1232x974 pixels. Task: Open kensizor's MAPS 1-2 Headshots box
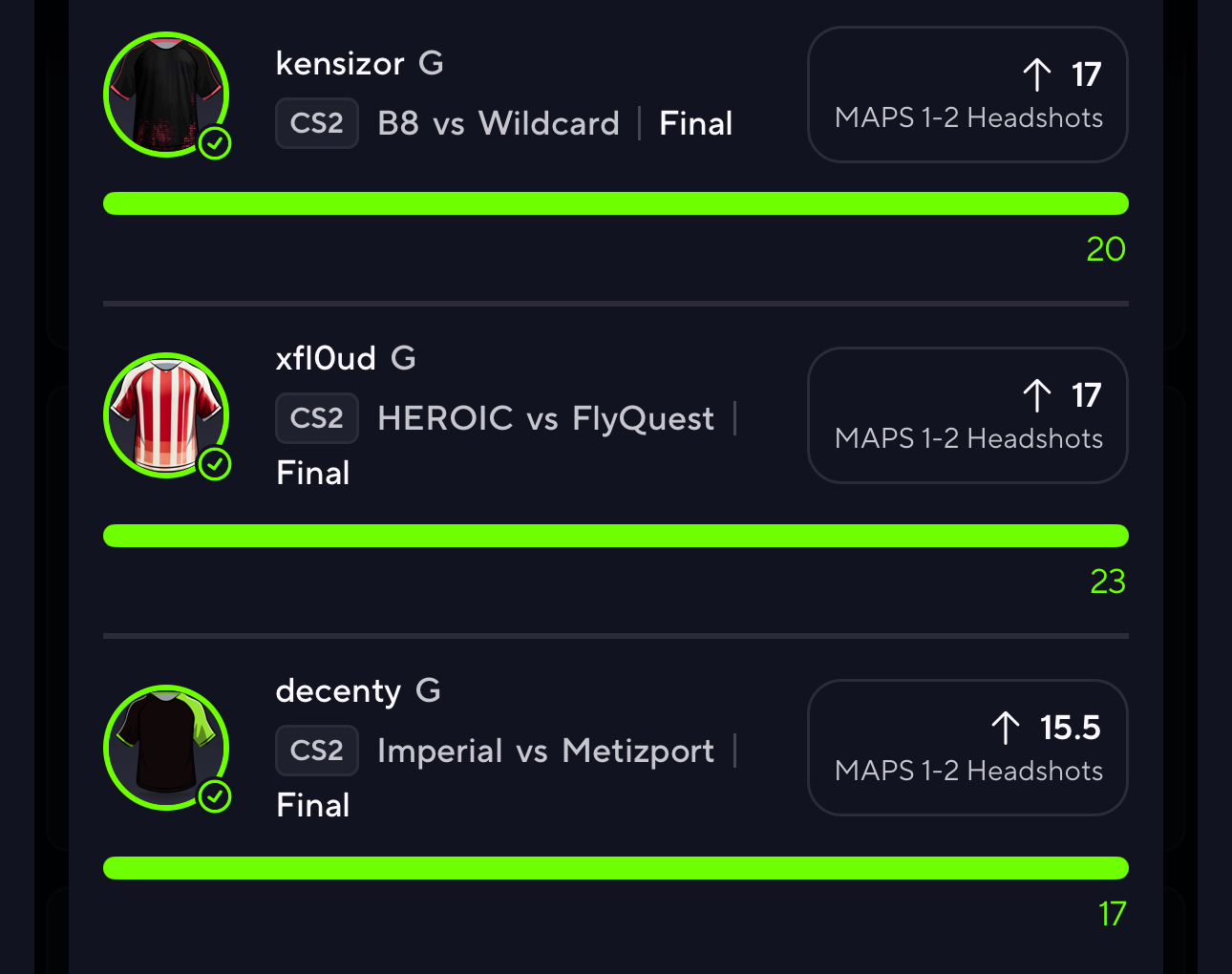(967, 95)
